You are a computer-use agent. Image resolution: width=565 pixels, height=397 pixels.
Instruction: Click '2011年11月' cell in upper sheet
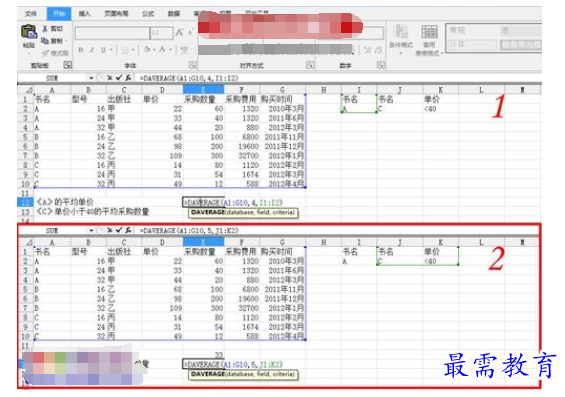[283, 137]
